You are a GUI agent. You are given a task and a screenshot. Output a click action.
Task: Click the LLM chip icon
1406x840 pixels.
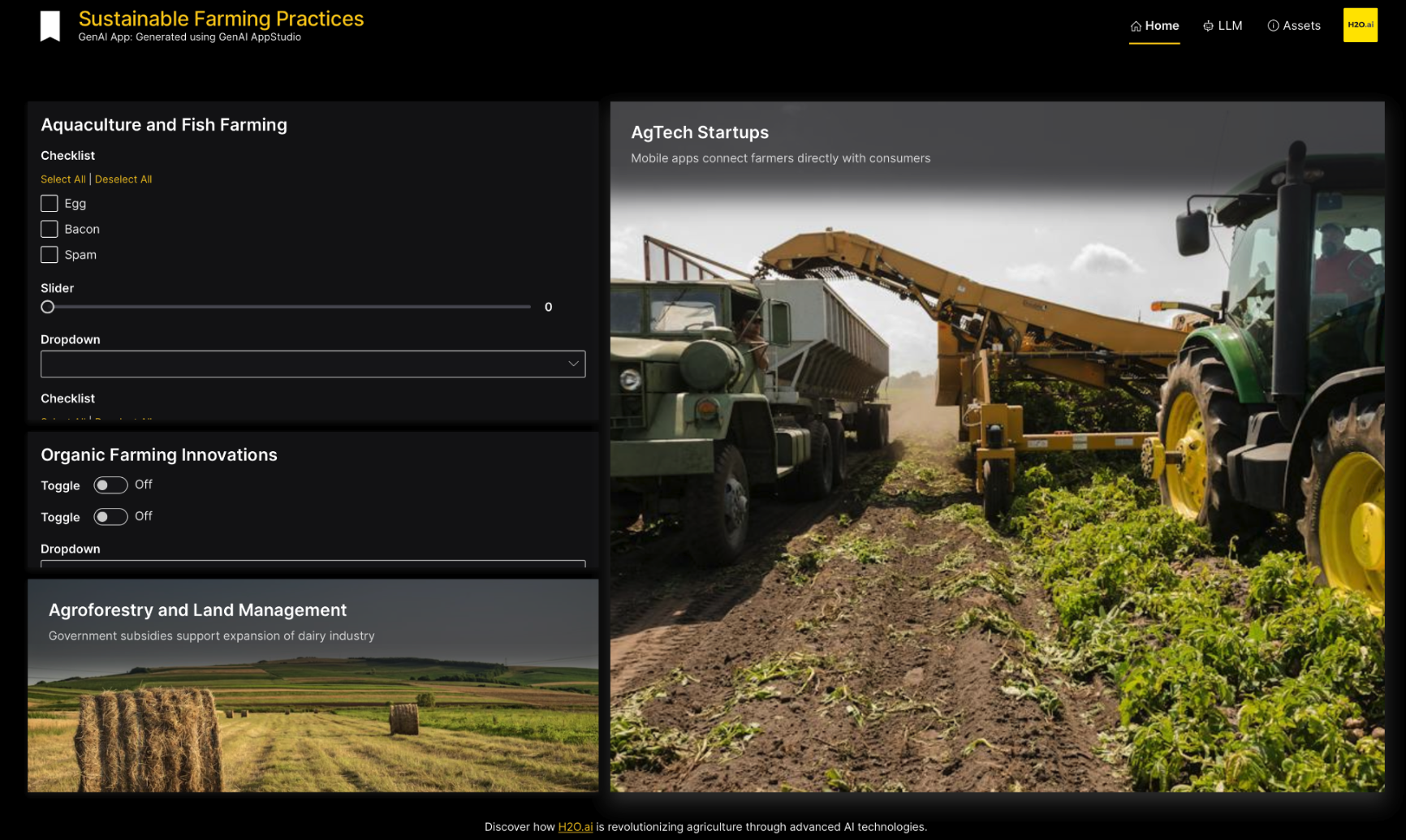tap(1208, 26)
